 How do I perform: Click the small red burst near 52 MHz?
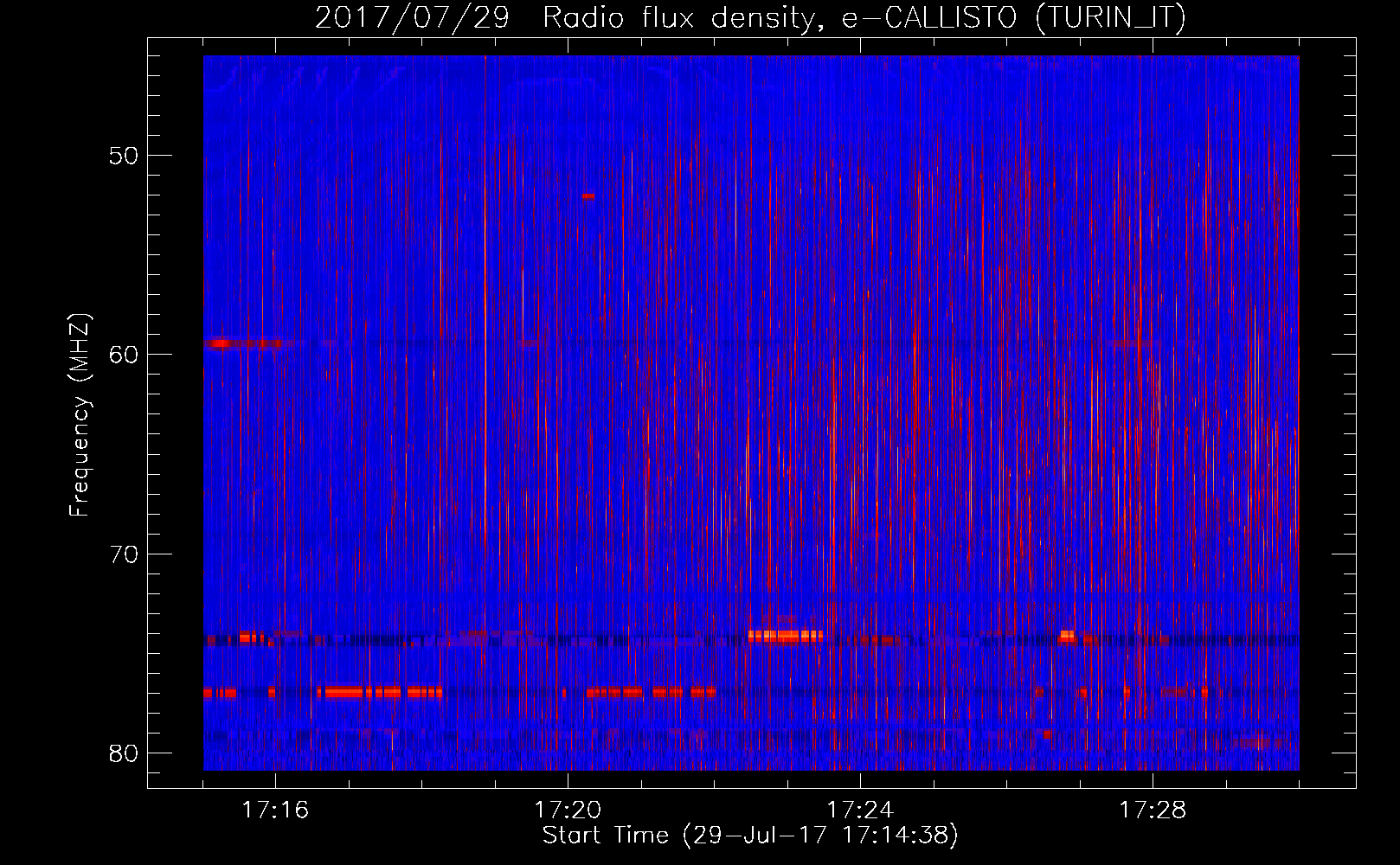point(588,196)
